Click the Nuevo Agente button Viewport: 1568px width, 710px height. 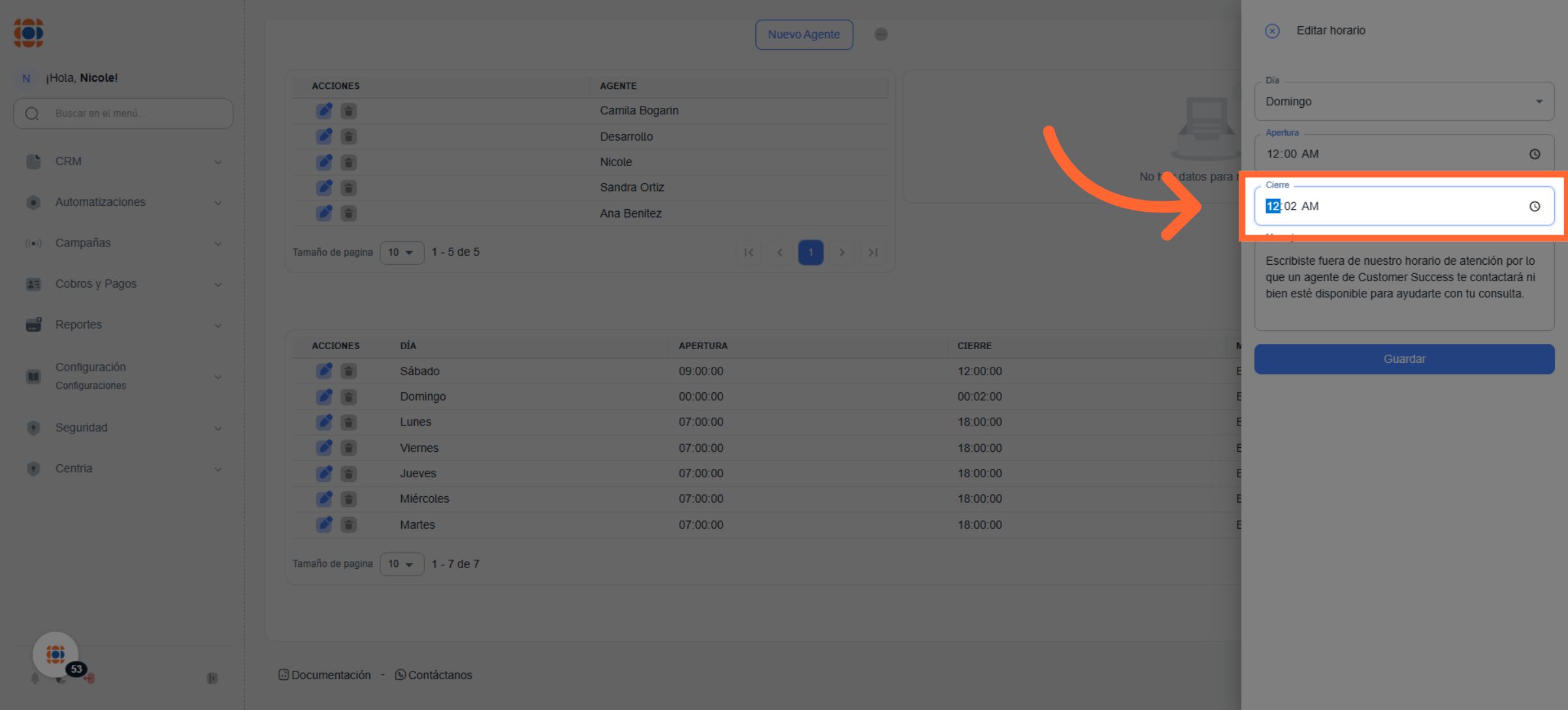pos(804,35)
